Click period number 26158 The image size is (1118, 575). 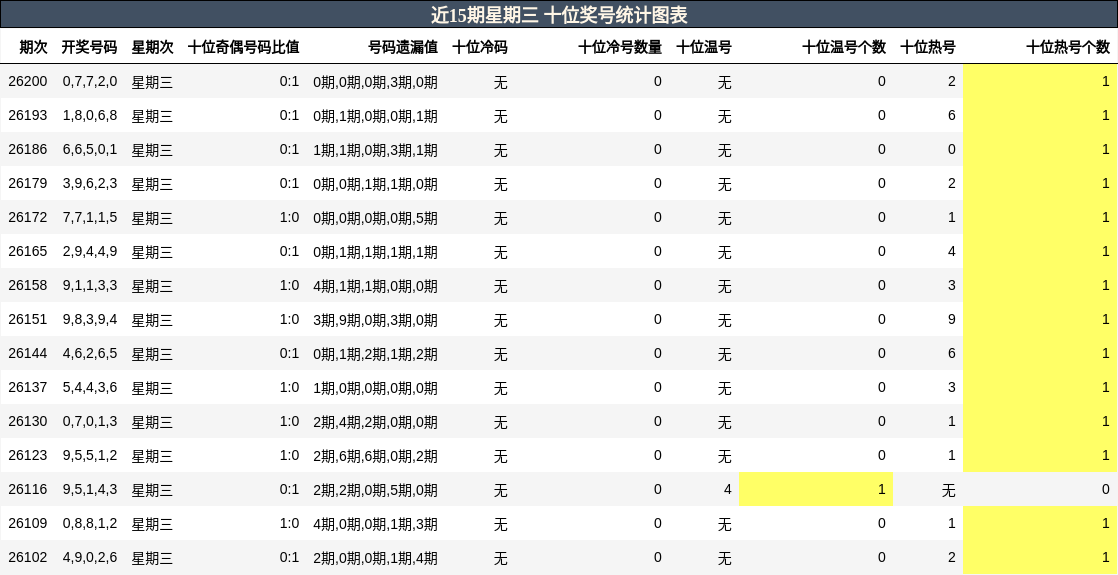click(x=28, y=285)
